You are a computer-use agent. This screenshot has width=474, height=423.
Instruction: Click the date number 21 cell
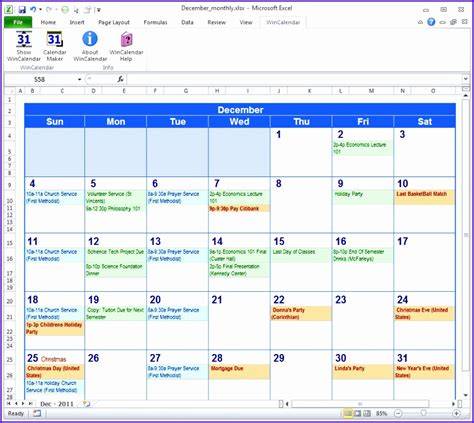[217, 300]
